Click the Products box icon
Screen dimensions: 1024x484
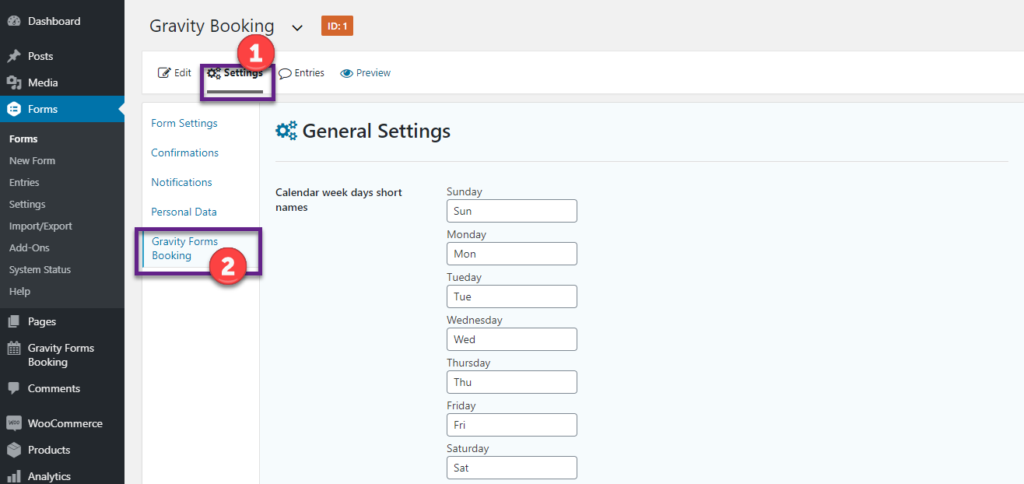coord(14,450)
